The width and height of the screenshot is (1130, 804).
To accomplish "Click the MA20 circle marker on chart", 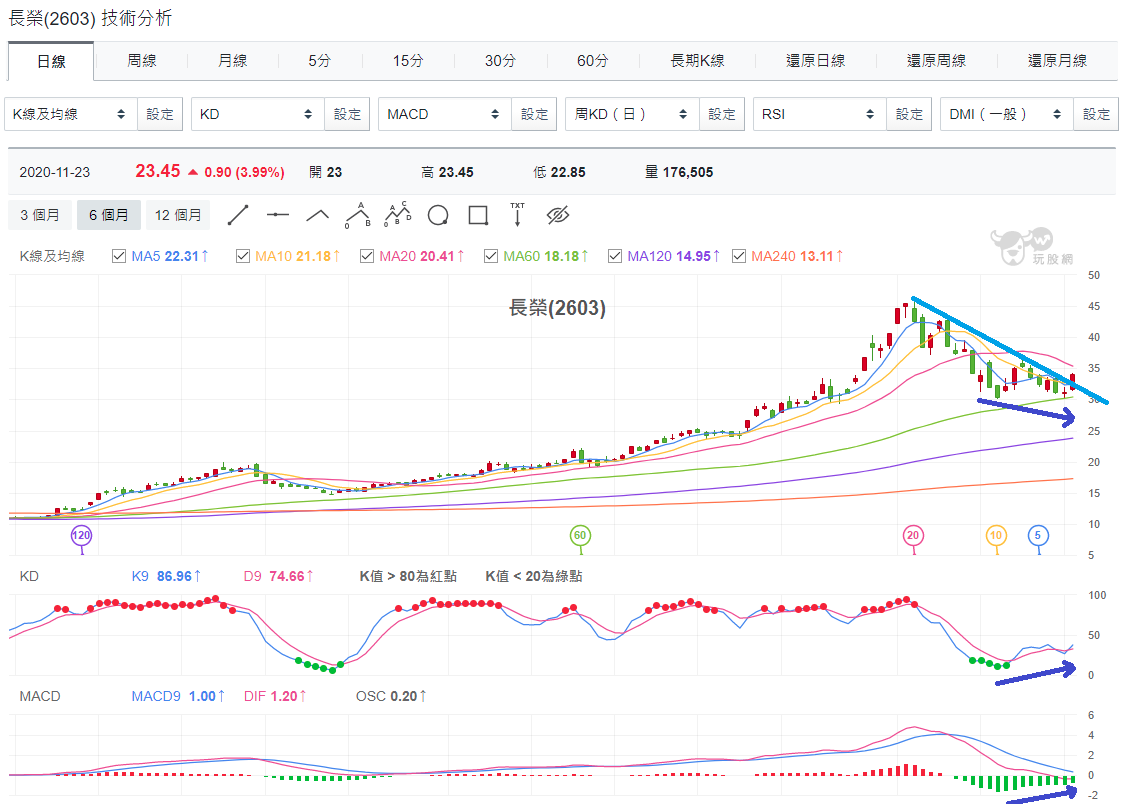I will coord(913,535).
